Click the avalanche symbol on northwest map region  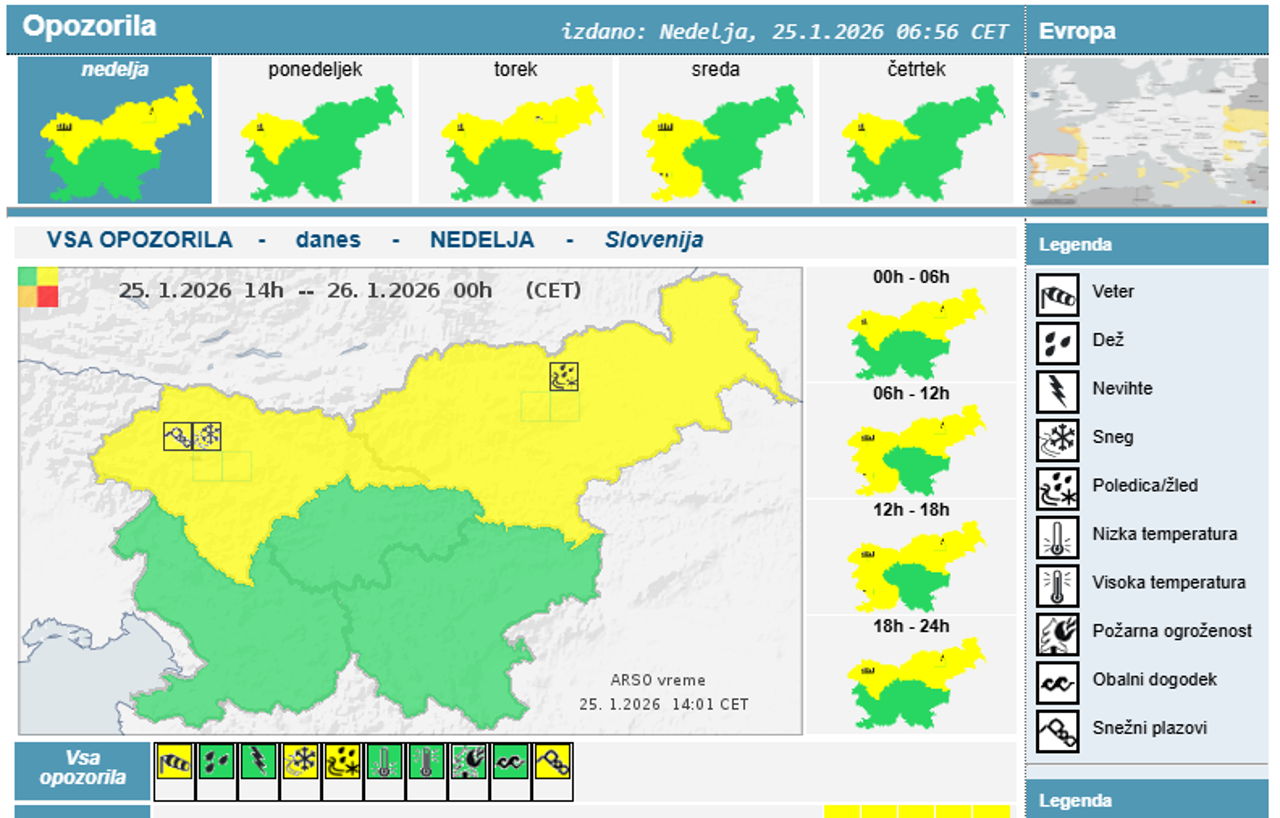click(x=178, y=436)
